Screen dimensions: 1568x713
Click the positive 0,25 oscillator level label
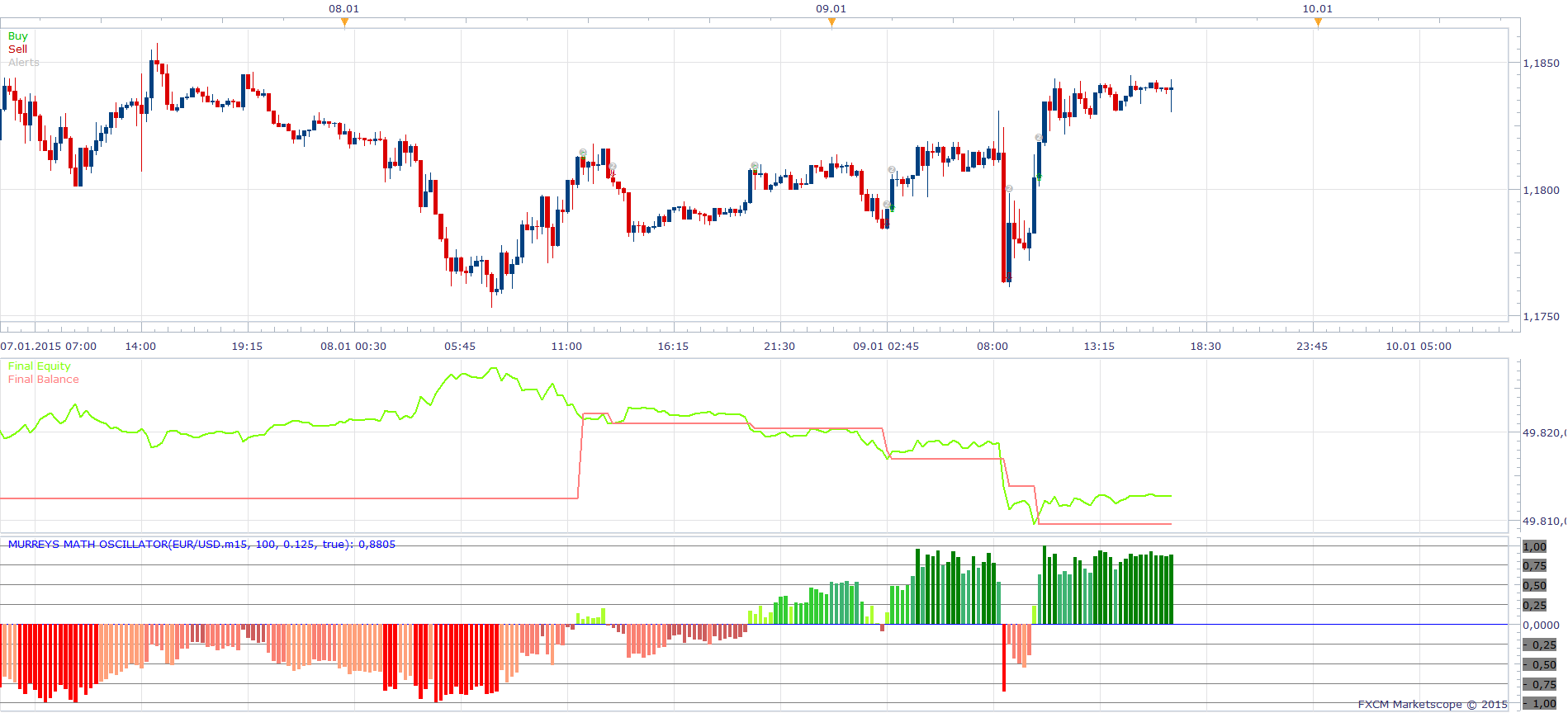(1535, 606)
